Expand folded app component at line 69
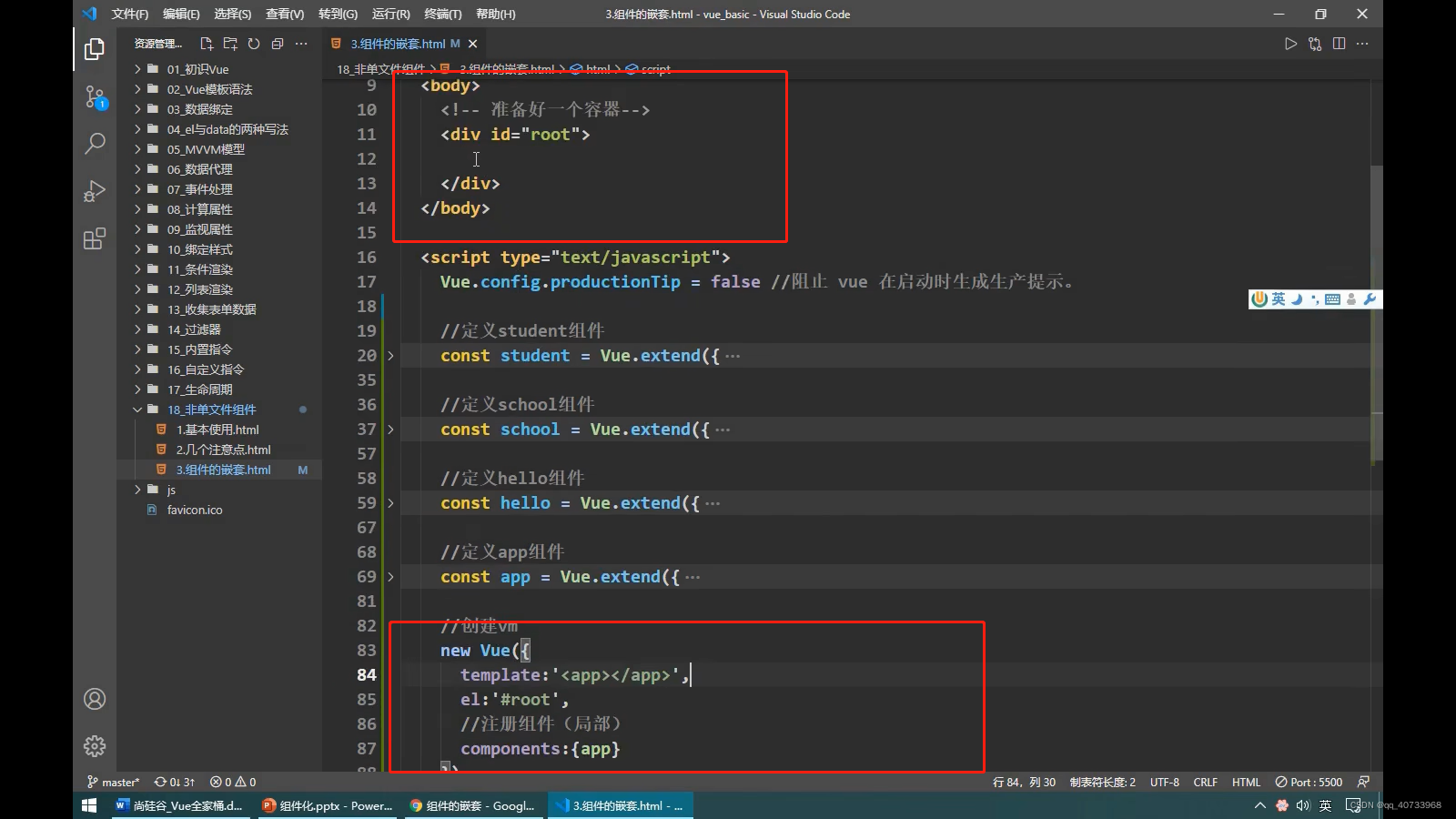1456x819 pixels. pyautogui.click(x=391, y=577)
